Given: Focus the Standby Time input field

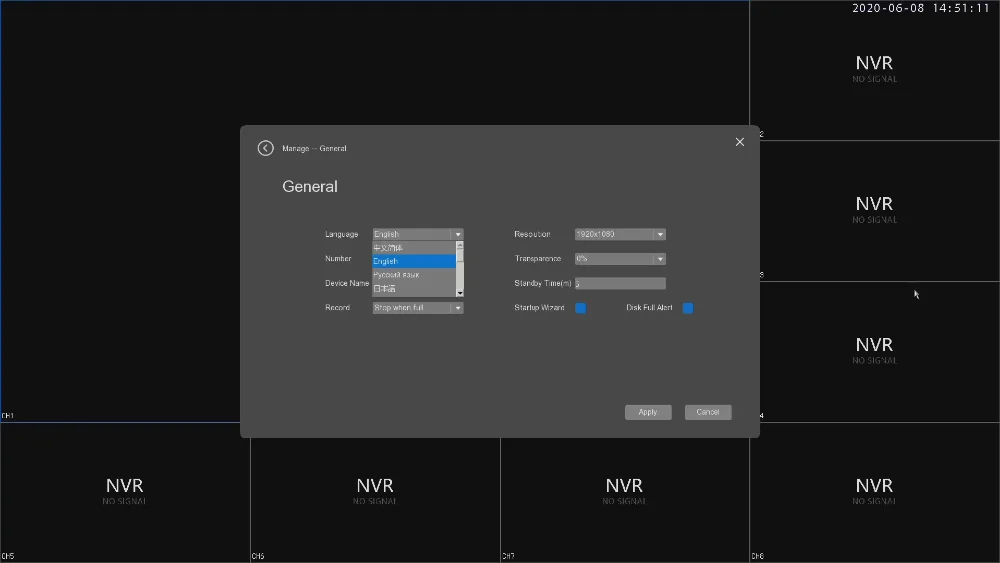Looking at the screenshot, I should click(x=620, y=283).
